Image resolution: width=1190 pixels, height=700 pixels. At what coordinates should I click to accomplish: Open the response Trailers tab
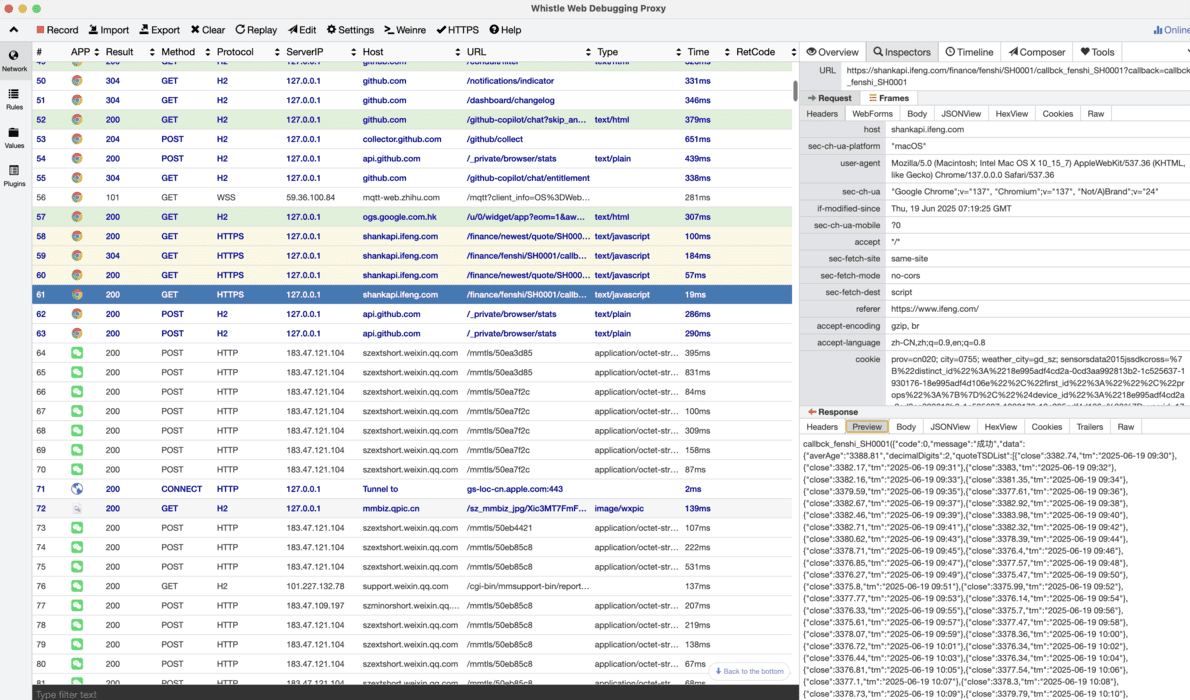1089,427
